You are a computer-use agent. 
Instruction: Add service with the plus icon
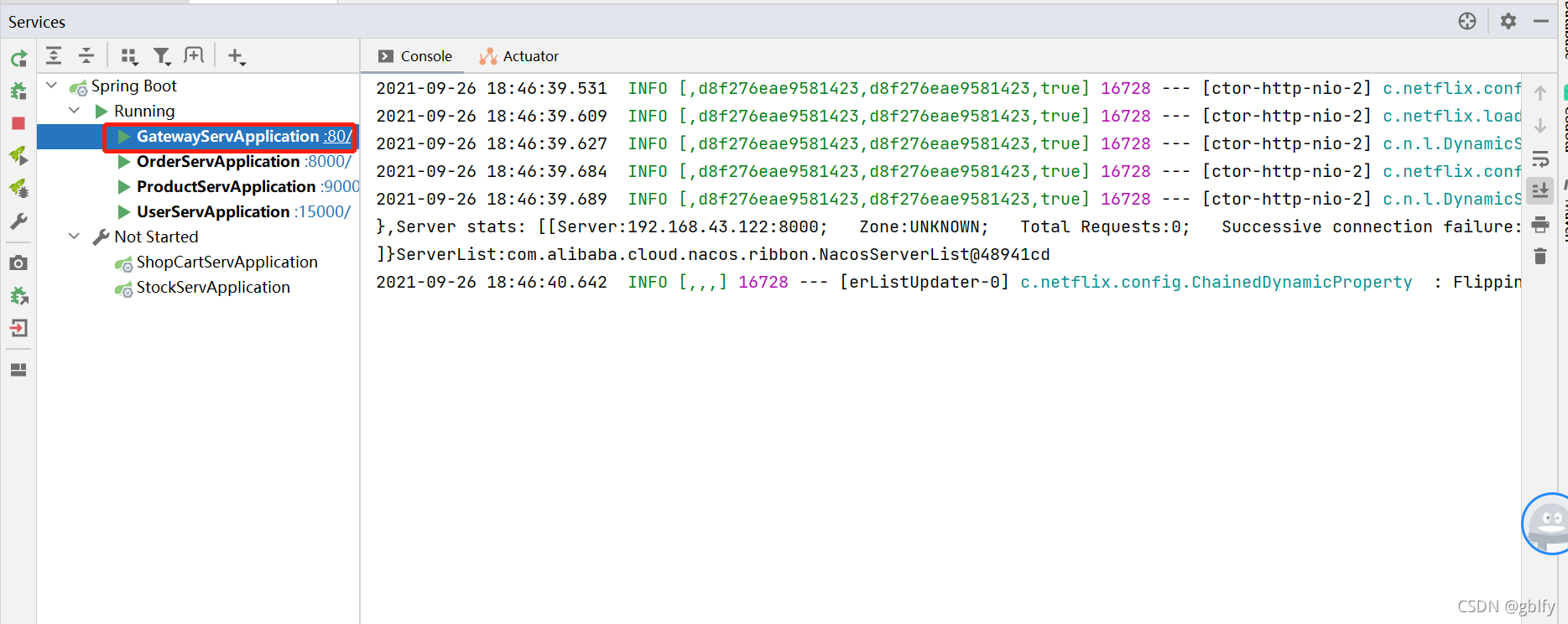[x=237, y=56]
